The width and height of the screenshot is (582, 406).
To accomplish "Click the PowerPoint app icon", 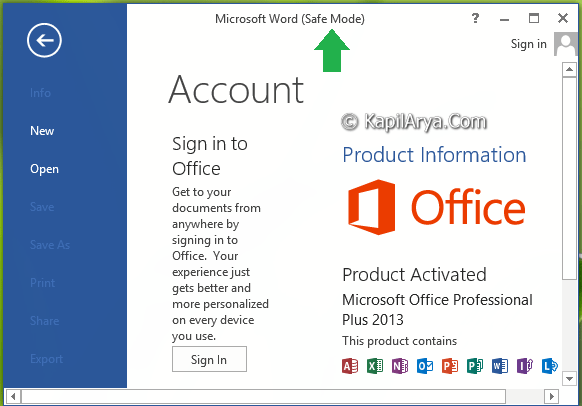I will pyautogui.click(x=450, y=366).
